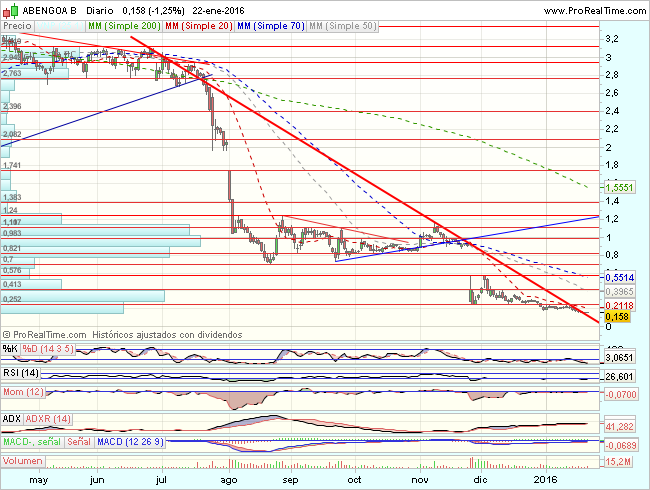Open MM (Simple 50) moving average settings
Screen dimensions: 650x490
[x=343, y=26]
